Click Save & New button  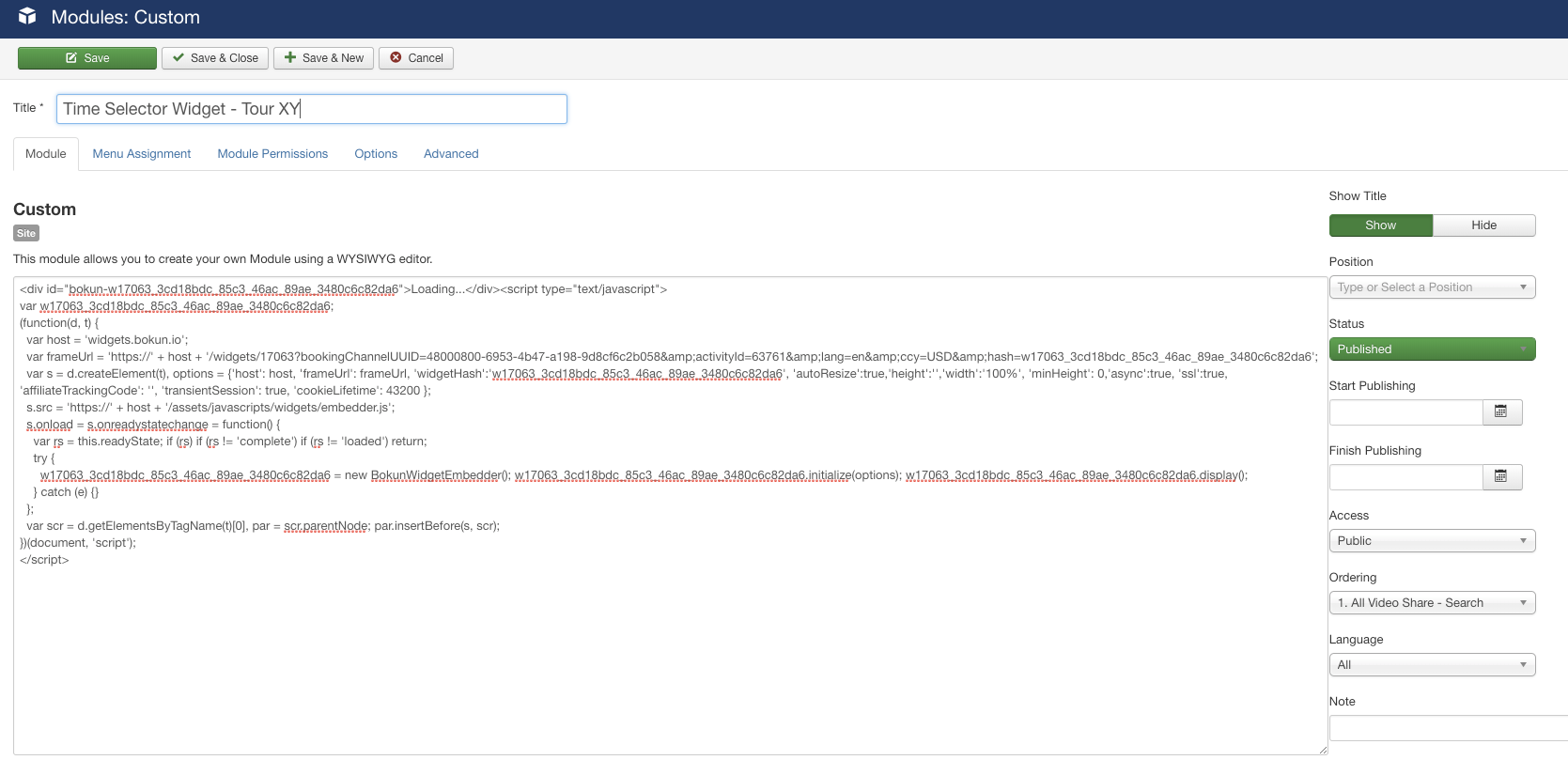click(x=324, y=58)
